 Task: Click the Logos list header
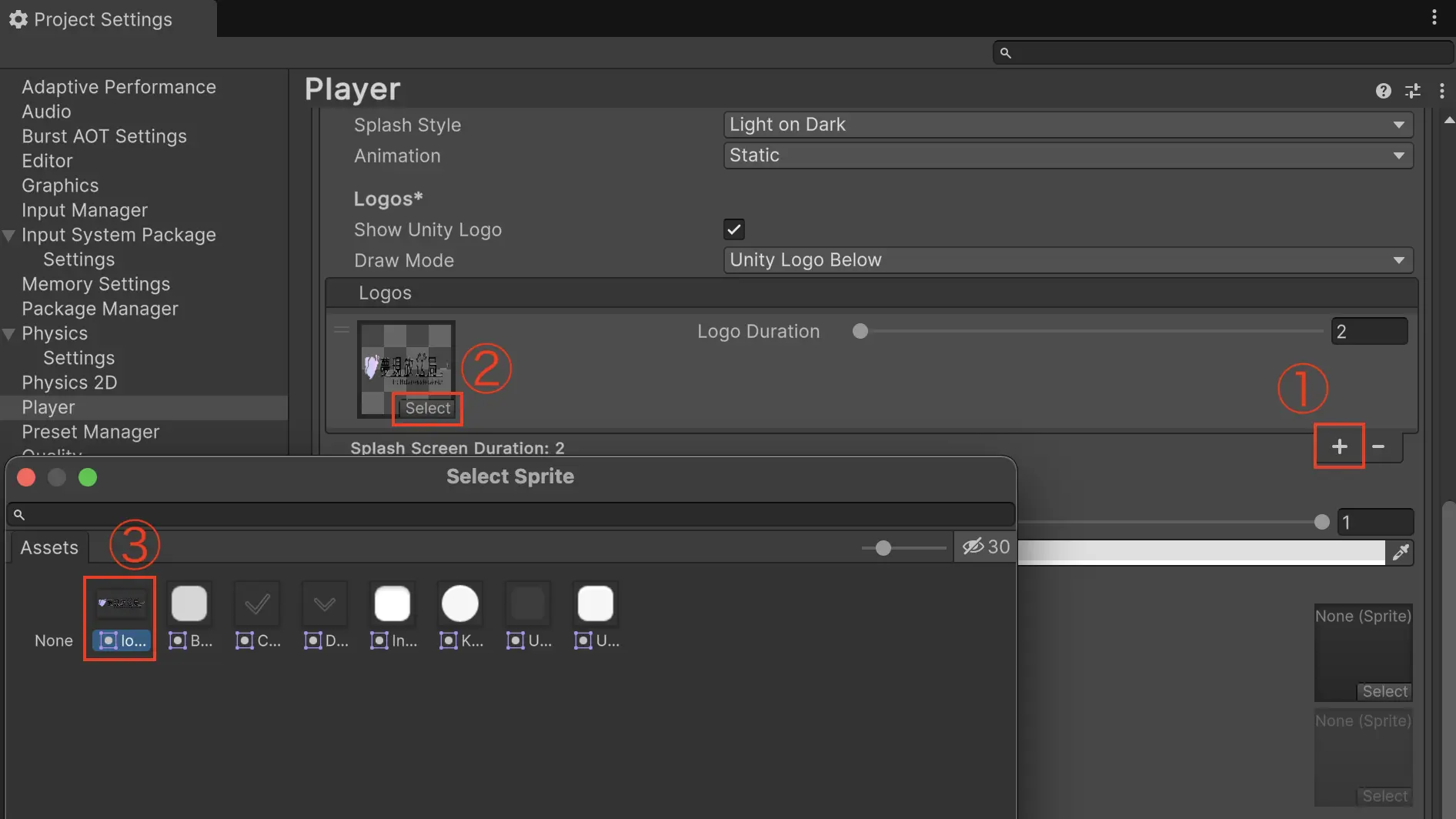click(871, 293)
